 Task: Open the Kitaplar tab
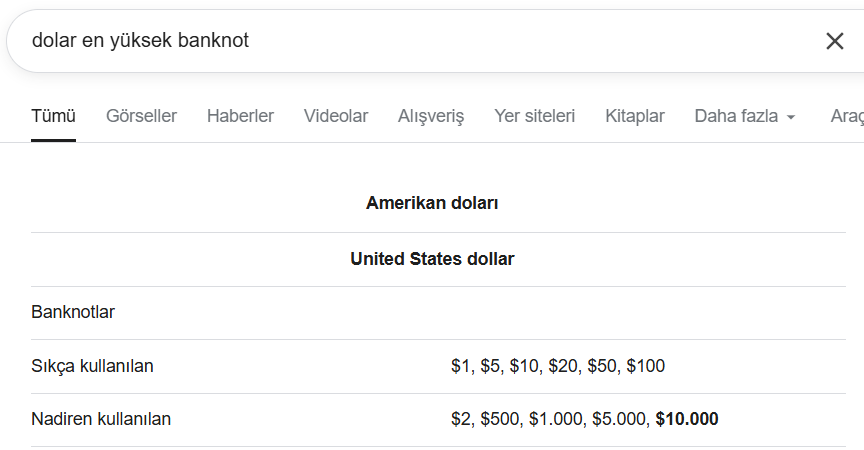635,116
